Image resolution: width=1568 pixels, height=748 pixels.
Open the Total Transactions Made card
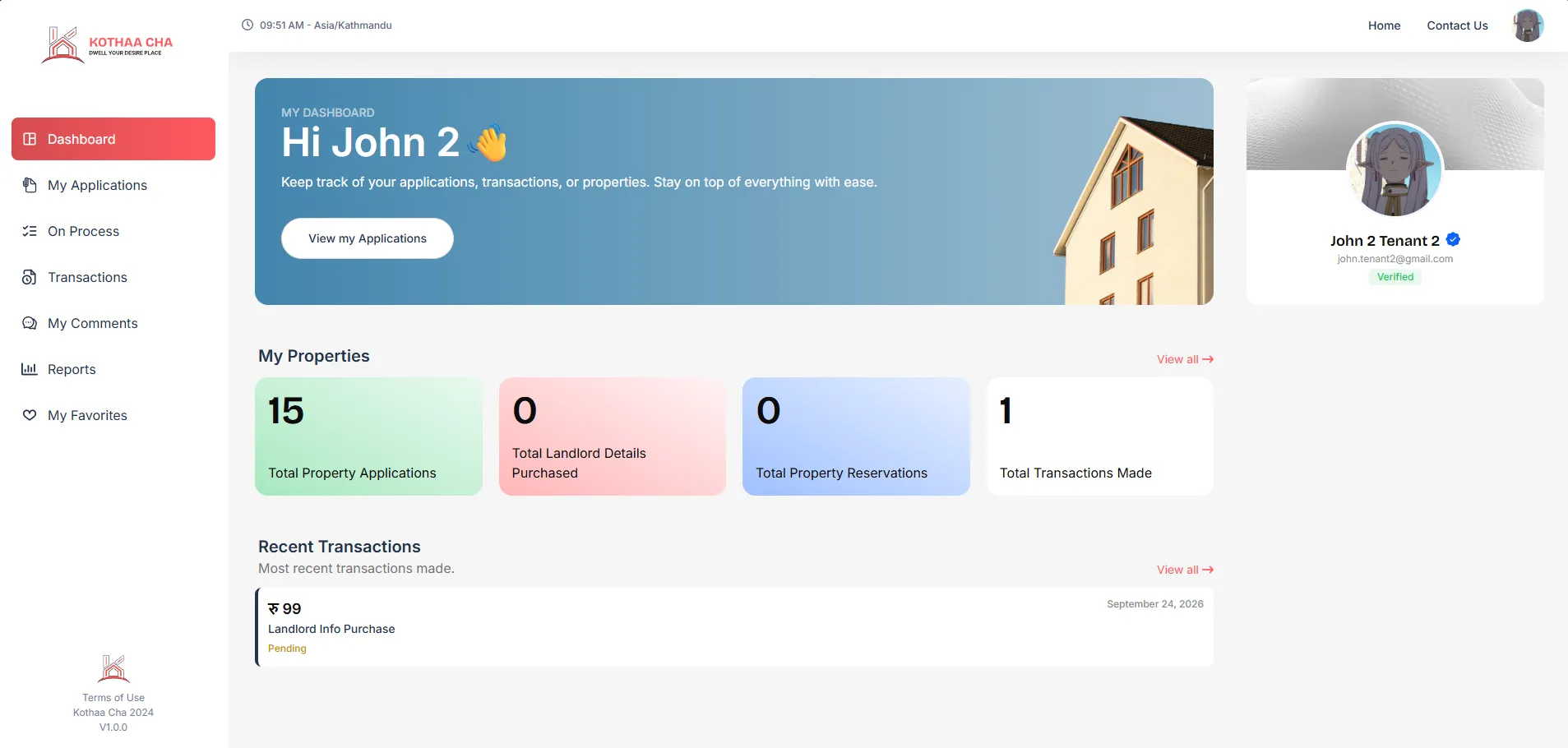pos(1100,436)
